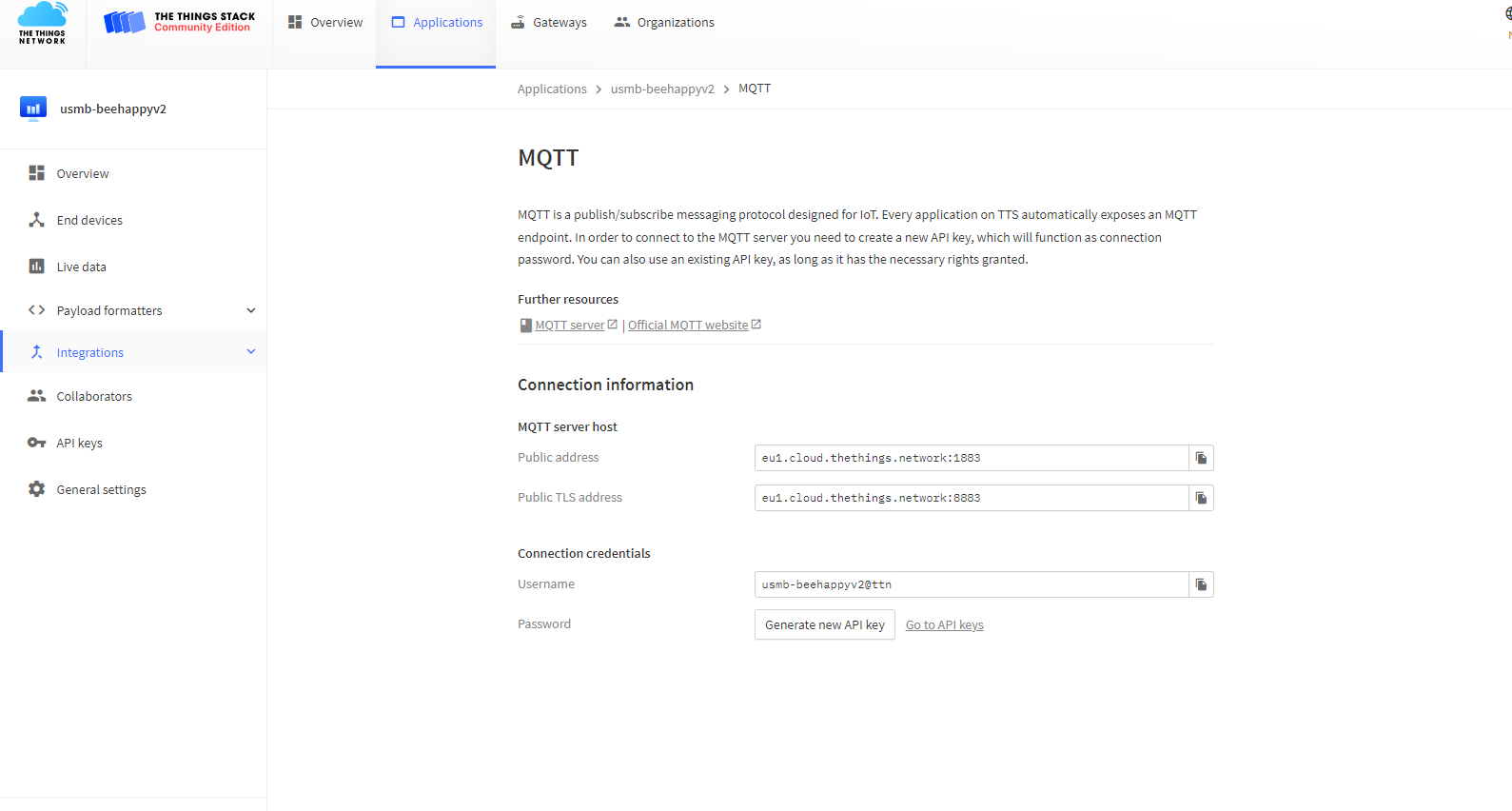Click the MQTT server host label
The width and height of the screenshot is (1512, 811).
pos(567,427)
